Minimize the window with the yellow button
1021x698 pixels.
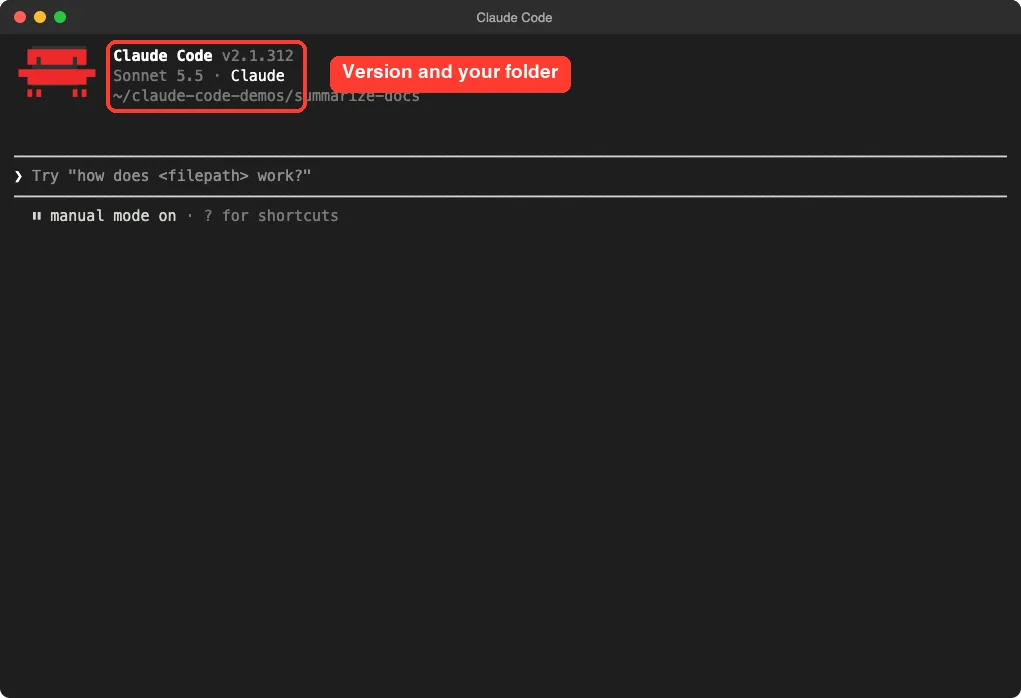click(x=40, y=17)
